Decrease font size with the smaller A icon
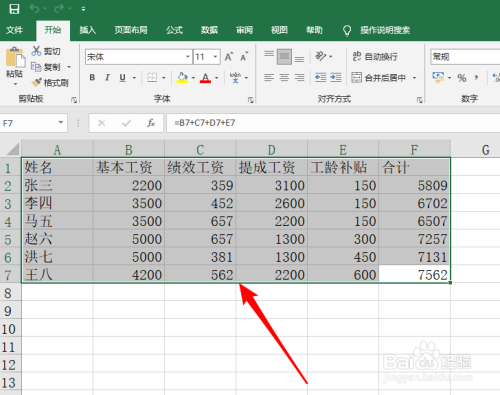This screenshot has width=500, height=395. (244, 56)
